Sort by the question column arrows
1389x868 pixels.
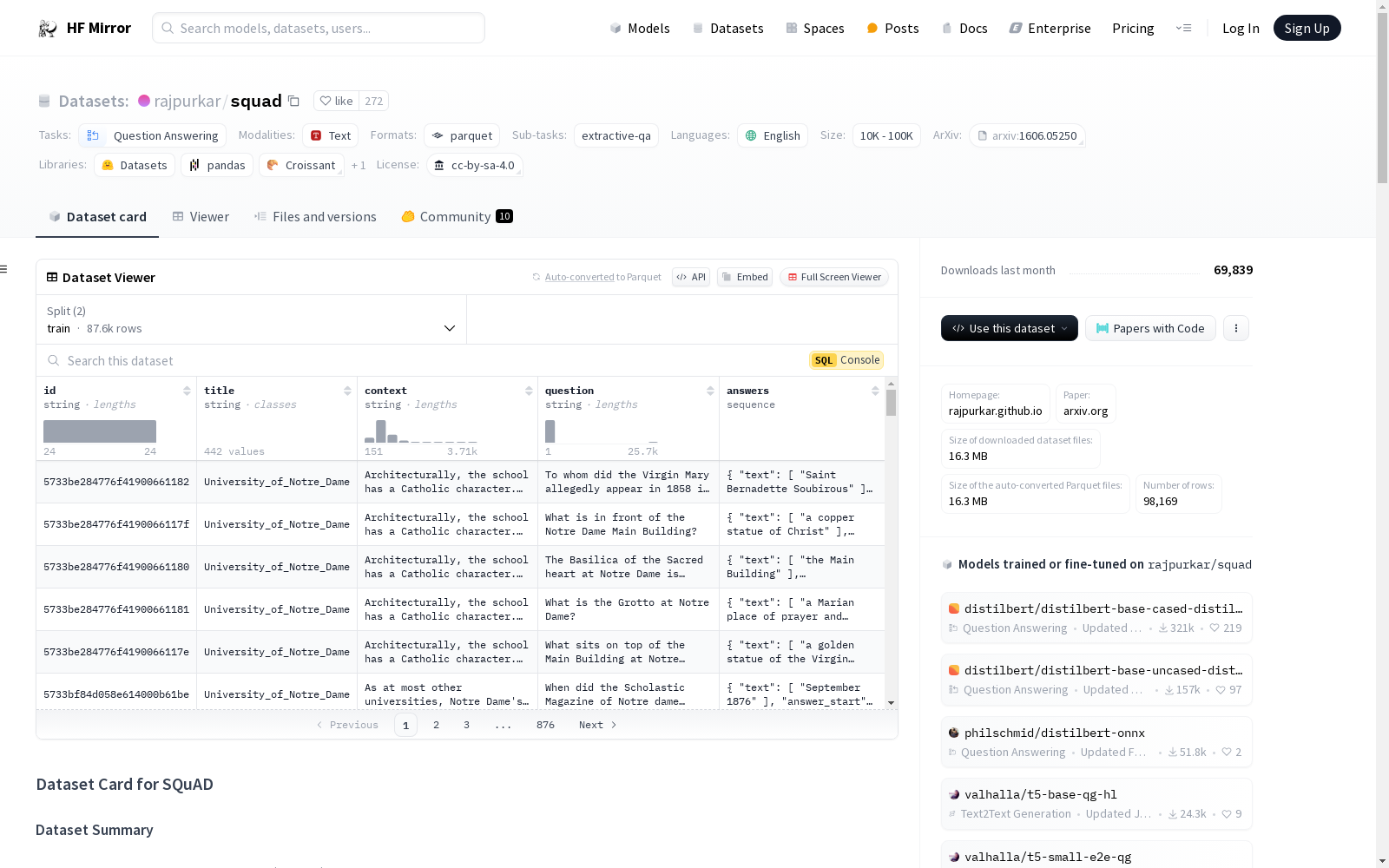pyautogui.click(x=710, y=391)
